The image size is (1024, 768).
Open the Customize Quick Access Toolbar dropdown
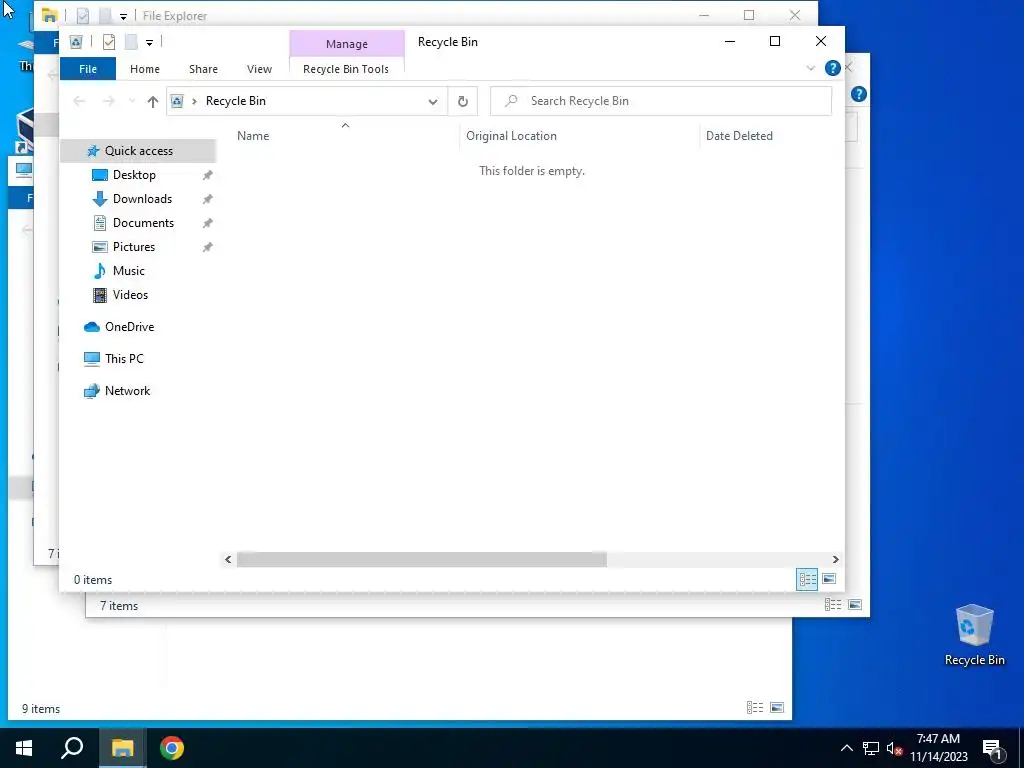tap(150, 43)
